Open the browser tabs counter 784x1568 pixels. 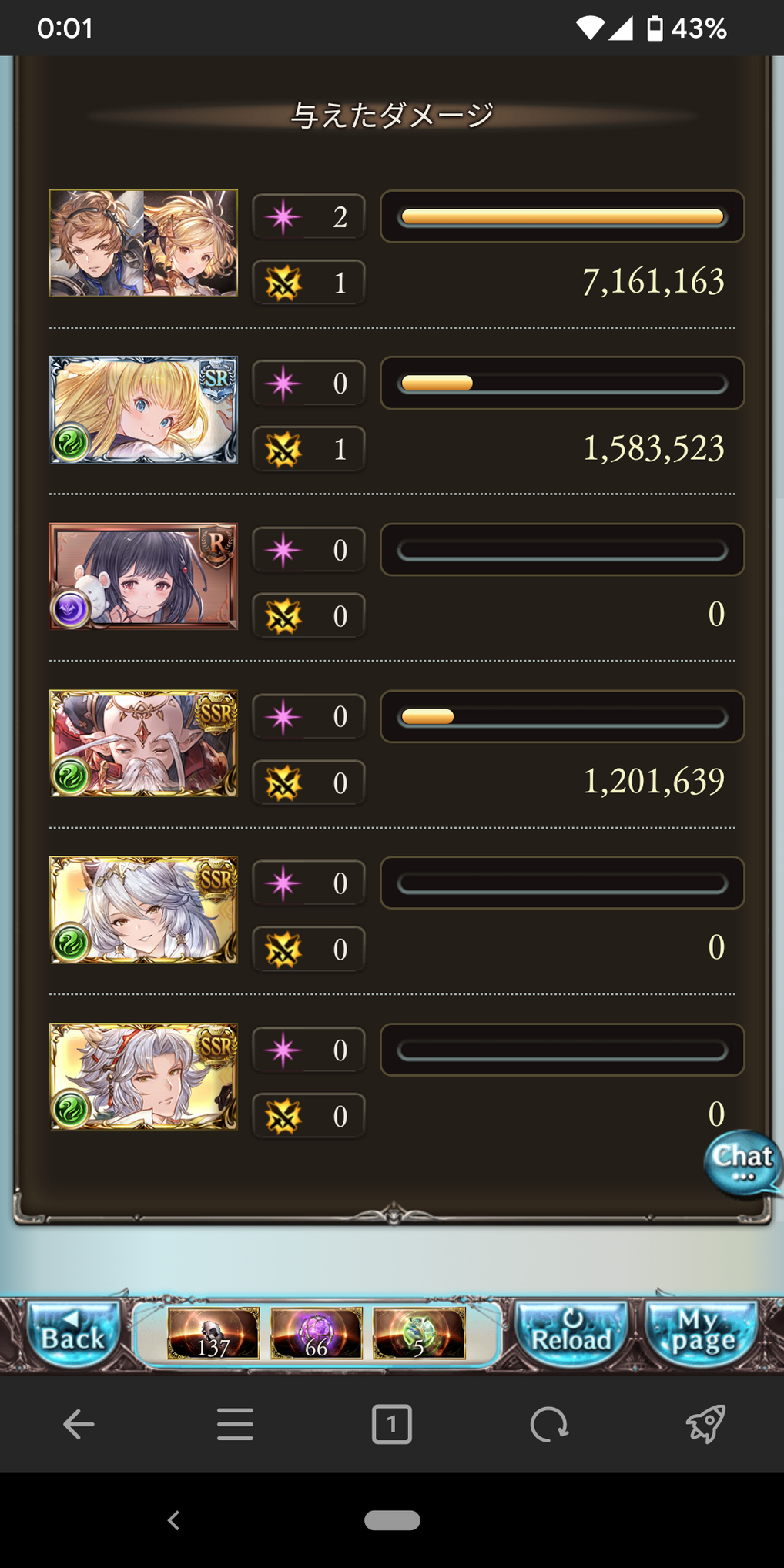tap(392, 1424)
